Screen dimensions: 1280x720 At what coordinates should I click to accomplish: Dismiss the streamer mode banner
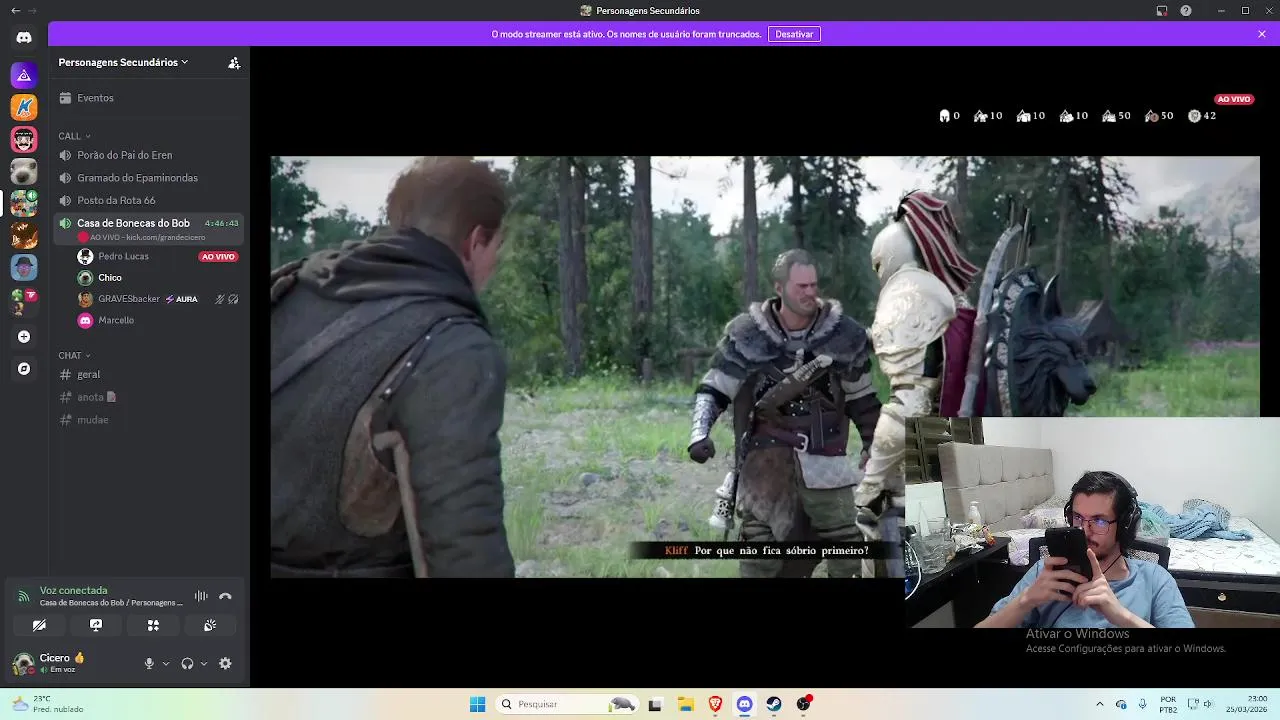click(x=1262, y=34)
